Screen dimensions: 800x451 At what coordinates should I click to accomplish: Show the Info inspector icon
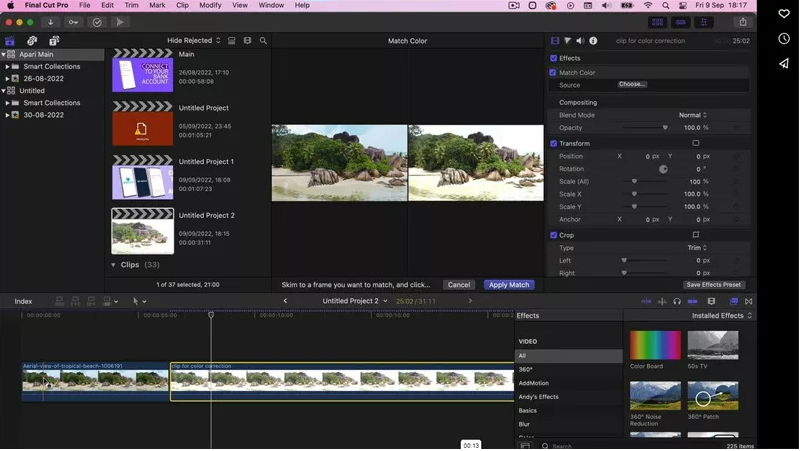(593, 41)
